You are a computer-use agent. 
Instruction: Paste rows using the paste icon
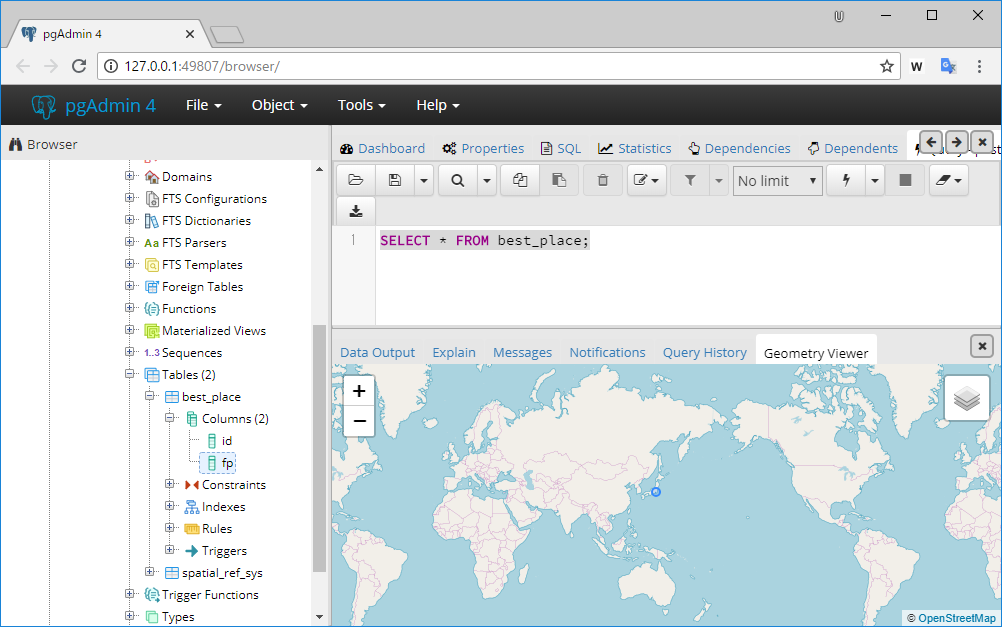pos(558,180)
